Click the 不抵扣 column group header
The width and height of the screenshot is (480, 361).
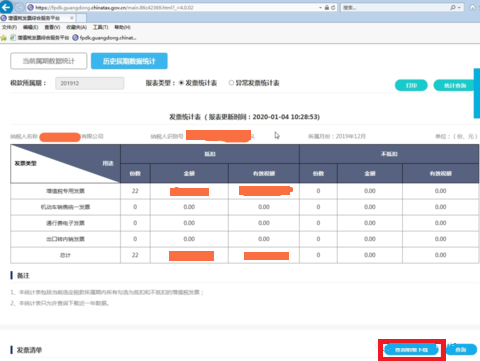click(389, 154)
